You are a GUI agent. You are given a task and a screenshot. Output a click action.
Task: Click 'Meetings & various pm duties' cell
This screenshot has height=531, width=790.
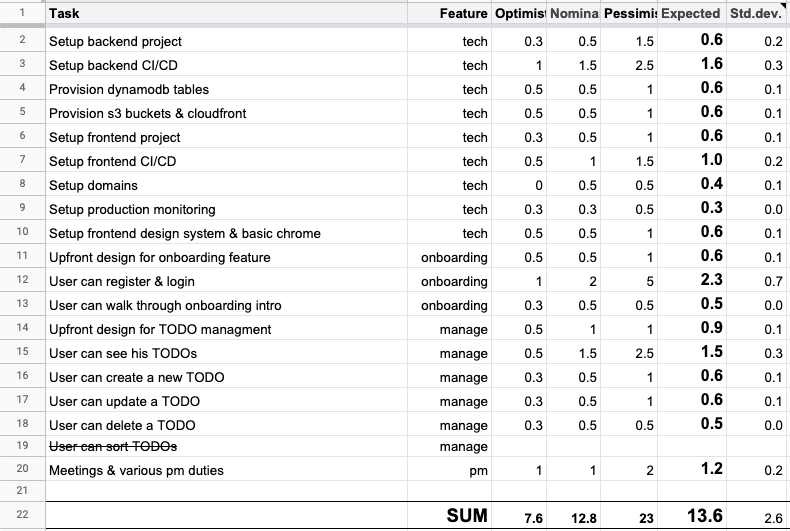pos(226,470)
